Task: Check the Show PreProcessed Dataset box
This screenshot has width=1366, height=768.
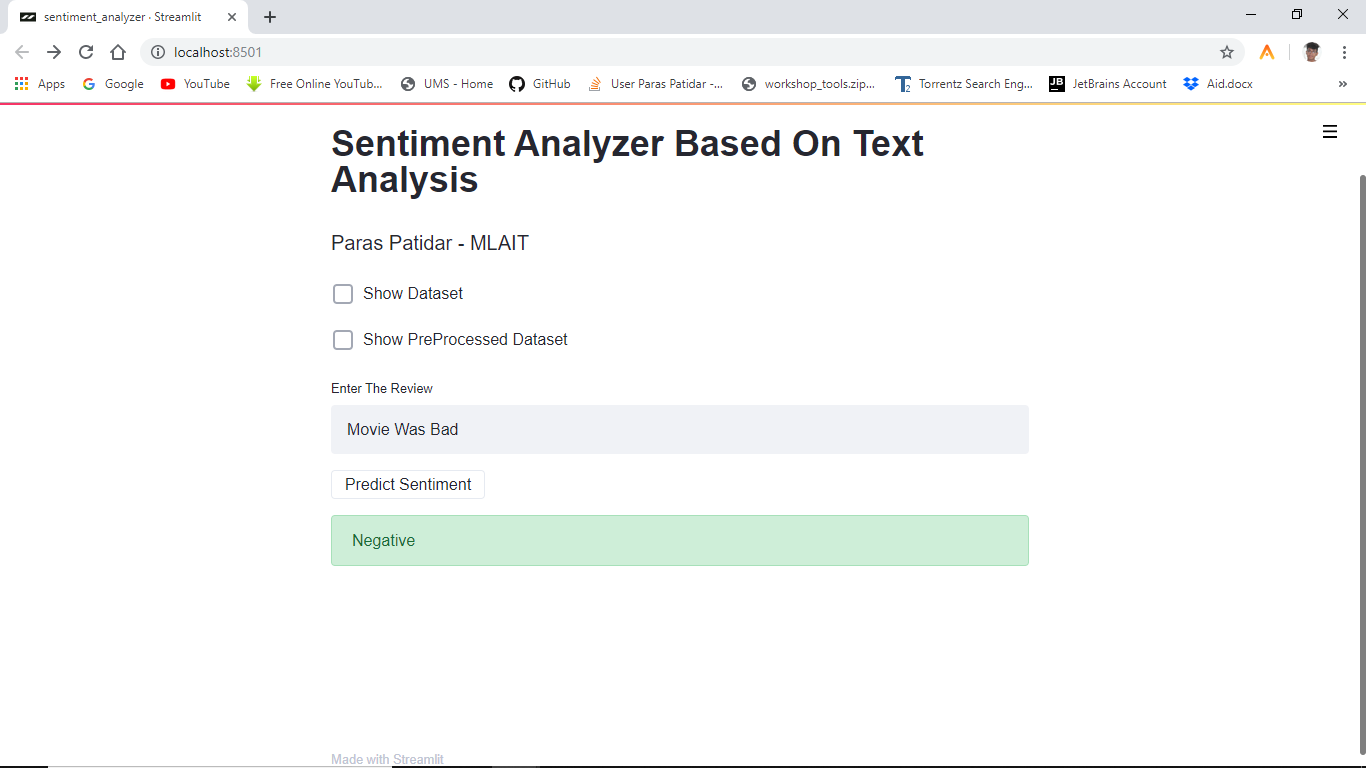Action: point(343,340)
